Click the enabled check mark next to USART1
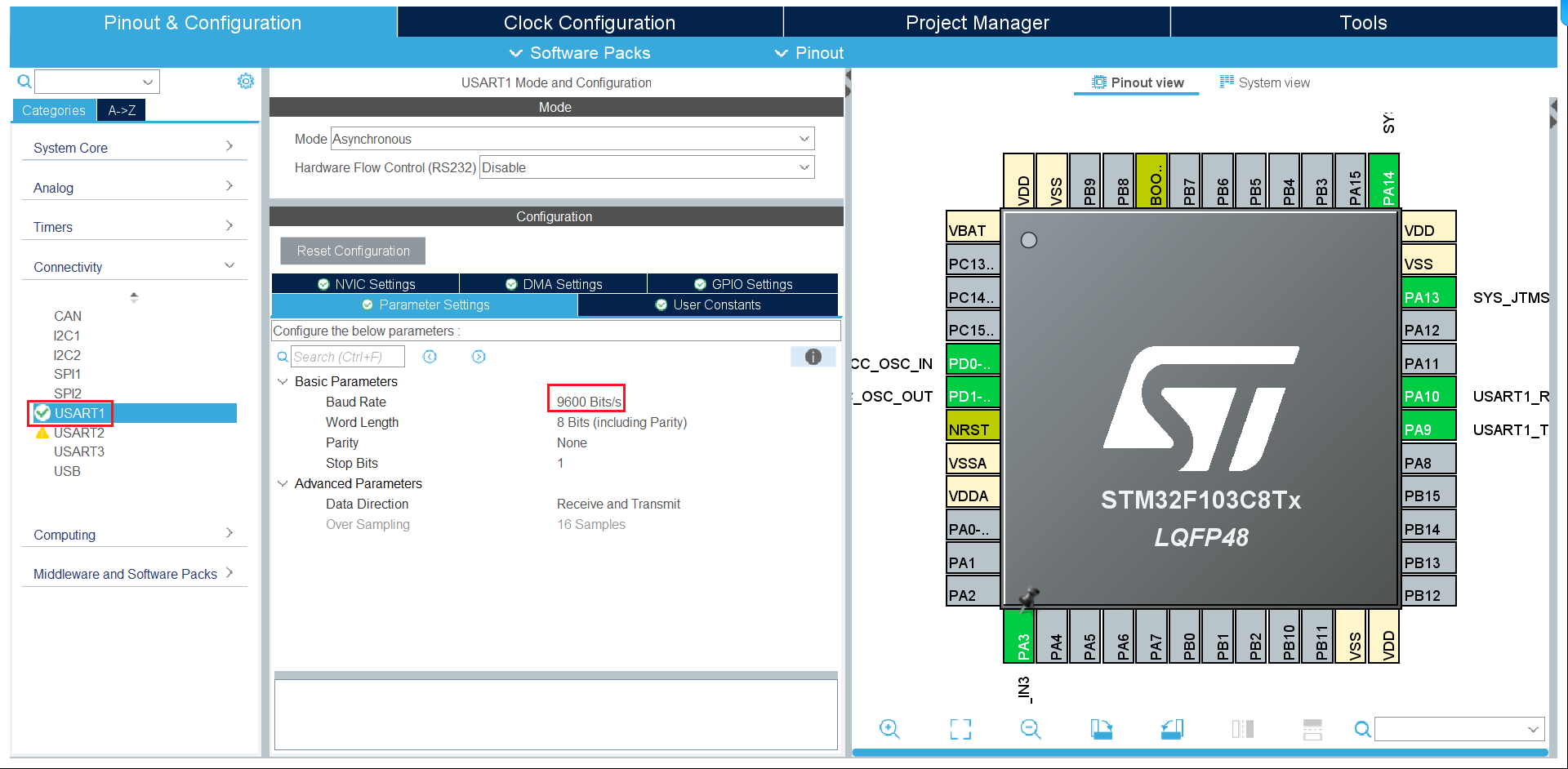 (42, 413)
